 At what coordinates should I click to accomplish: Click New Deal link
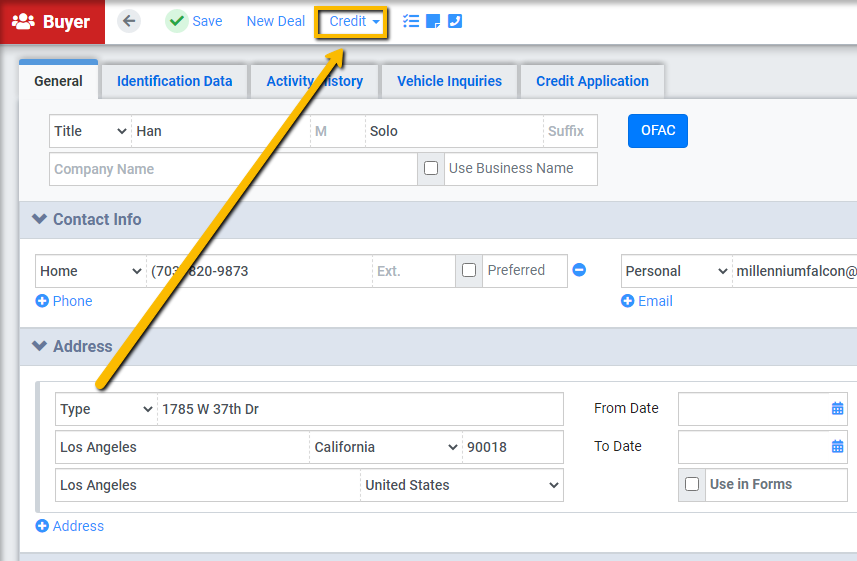click(x=275, y=21)
